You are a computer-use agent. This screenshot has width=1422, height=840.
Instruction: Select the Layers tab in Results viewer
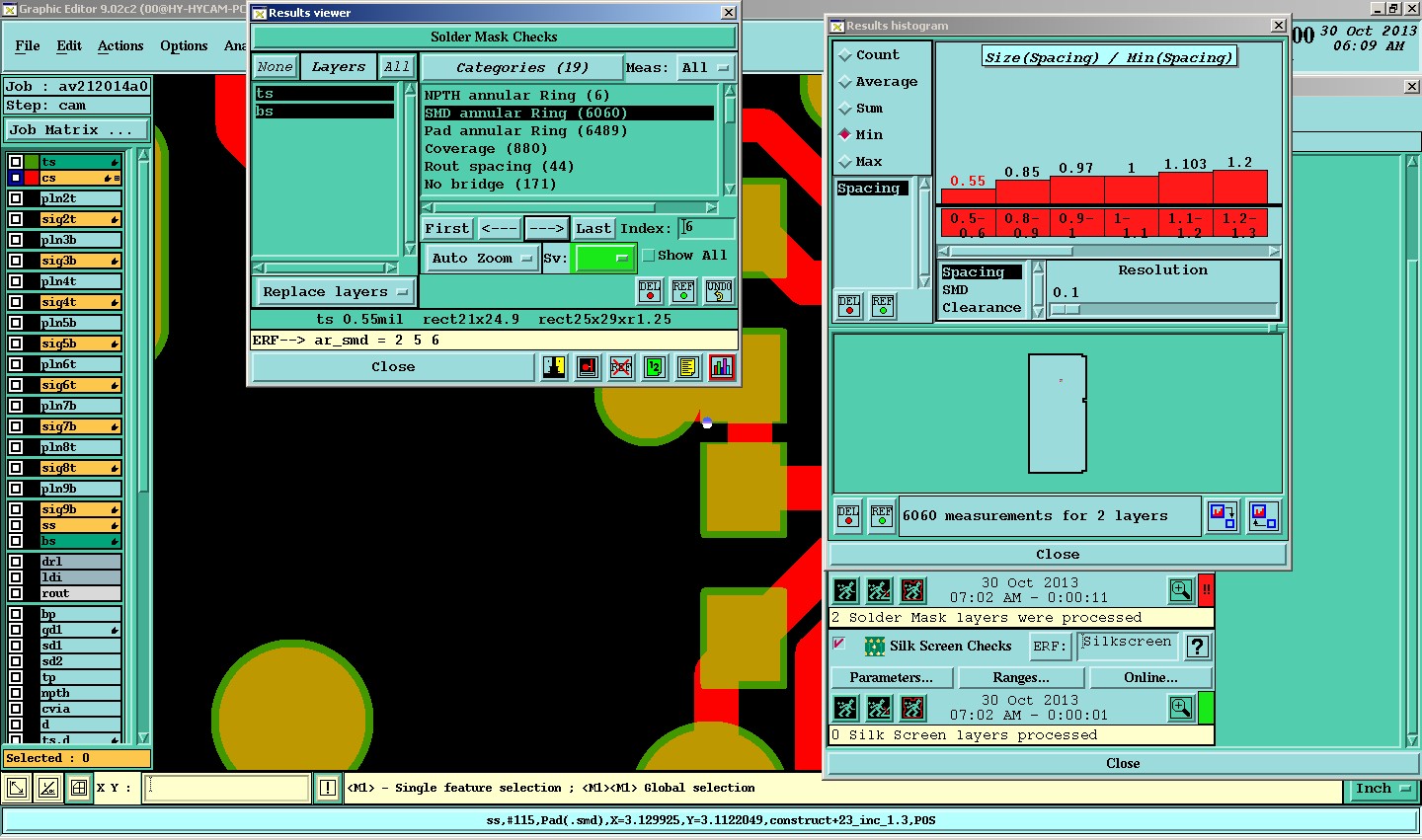point(338,67)
